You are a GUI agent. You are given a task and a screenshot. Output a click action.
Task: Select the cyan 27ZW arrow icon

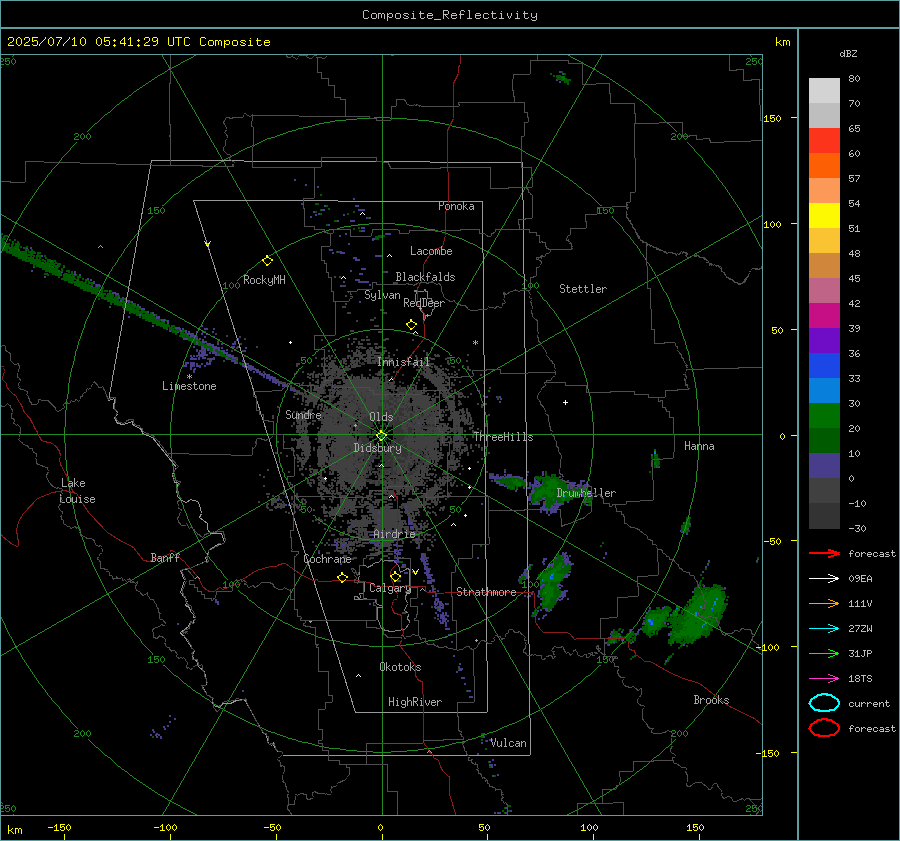coord(824,629)
